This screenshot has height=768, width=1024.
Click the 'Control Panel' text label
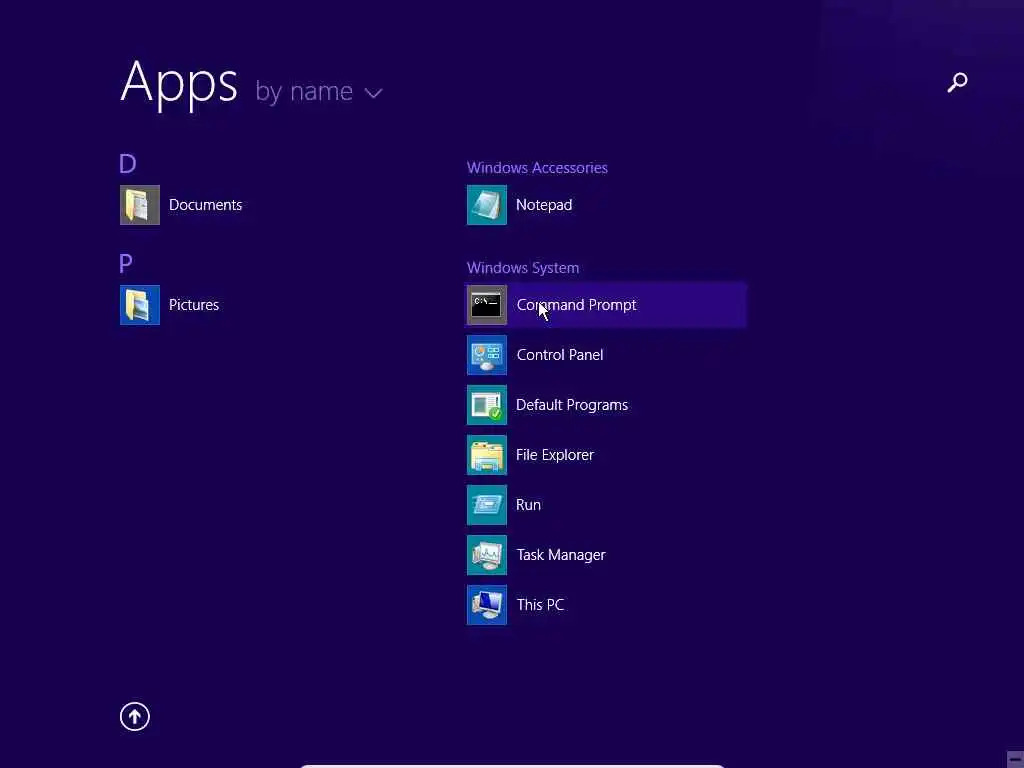[x=560, y=355]
